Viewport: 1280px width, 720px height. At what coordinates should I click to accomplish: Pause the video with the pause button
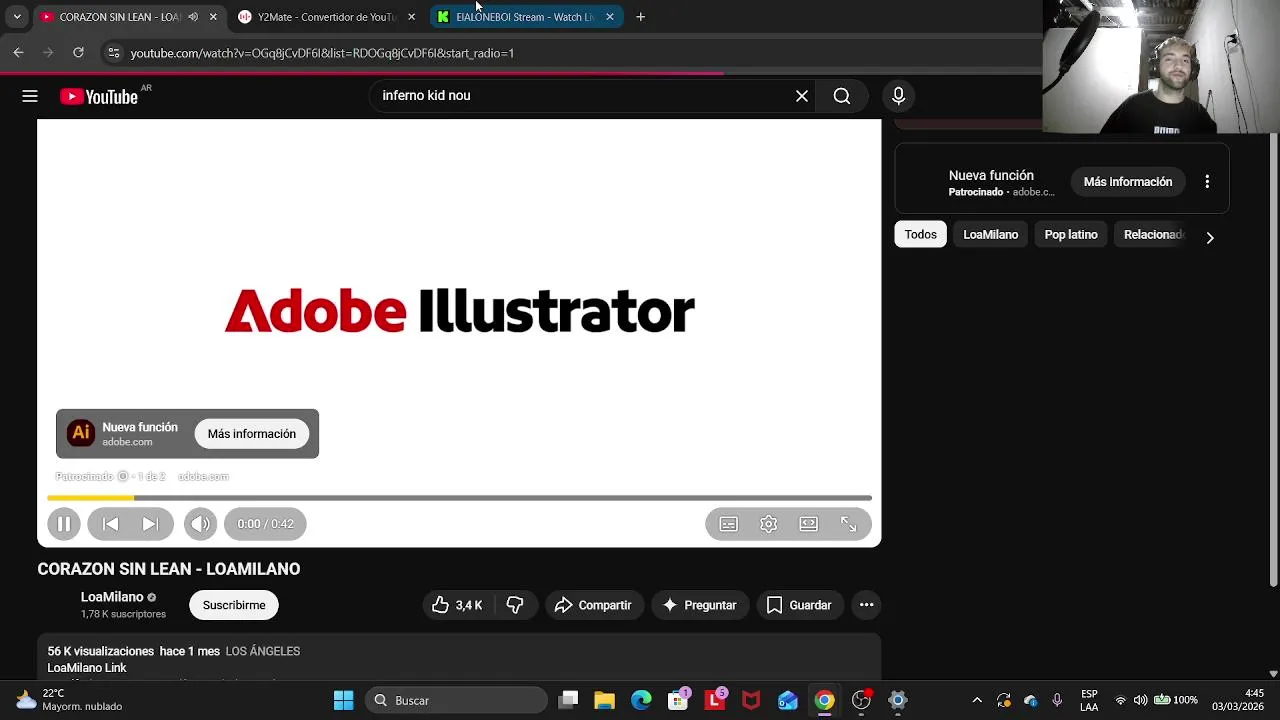pyautogui.click(x=64, y=524)
